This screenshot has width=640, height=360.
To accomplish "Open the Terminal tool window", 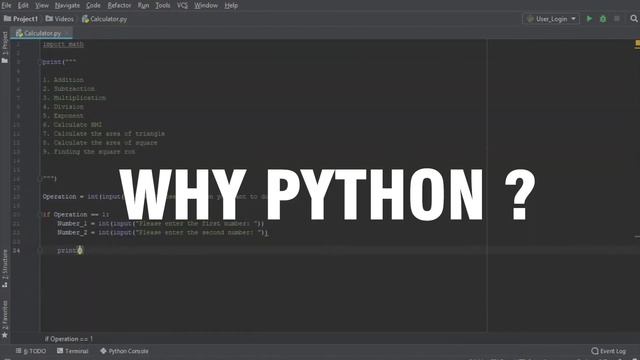I will point(73,351).
